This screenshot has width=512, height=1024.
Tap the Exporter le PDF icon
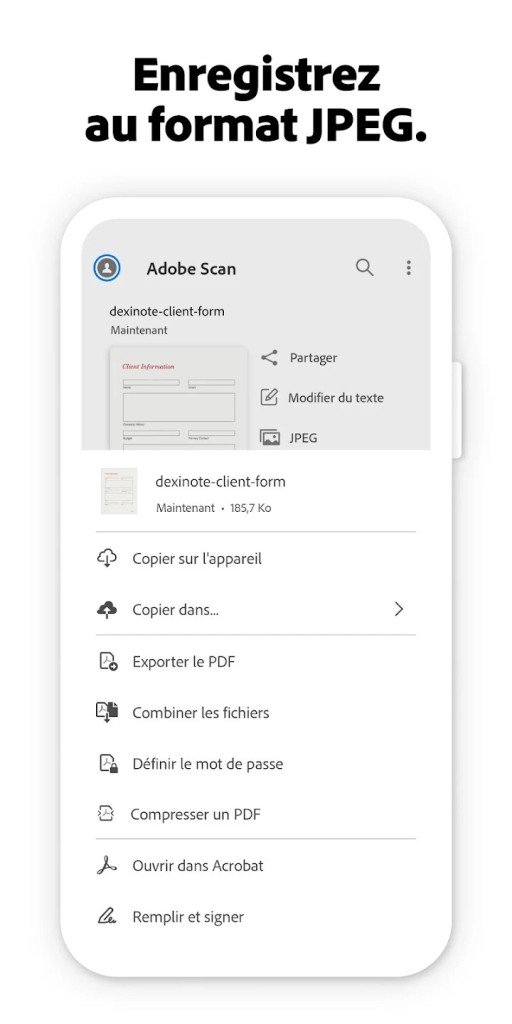[x=108, y=662]
